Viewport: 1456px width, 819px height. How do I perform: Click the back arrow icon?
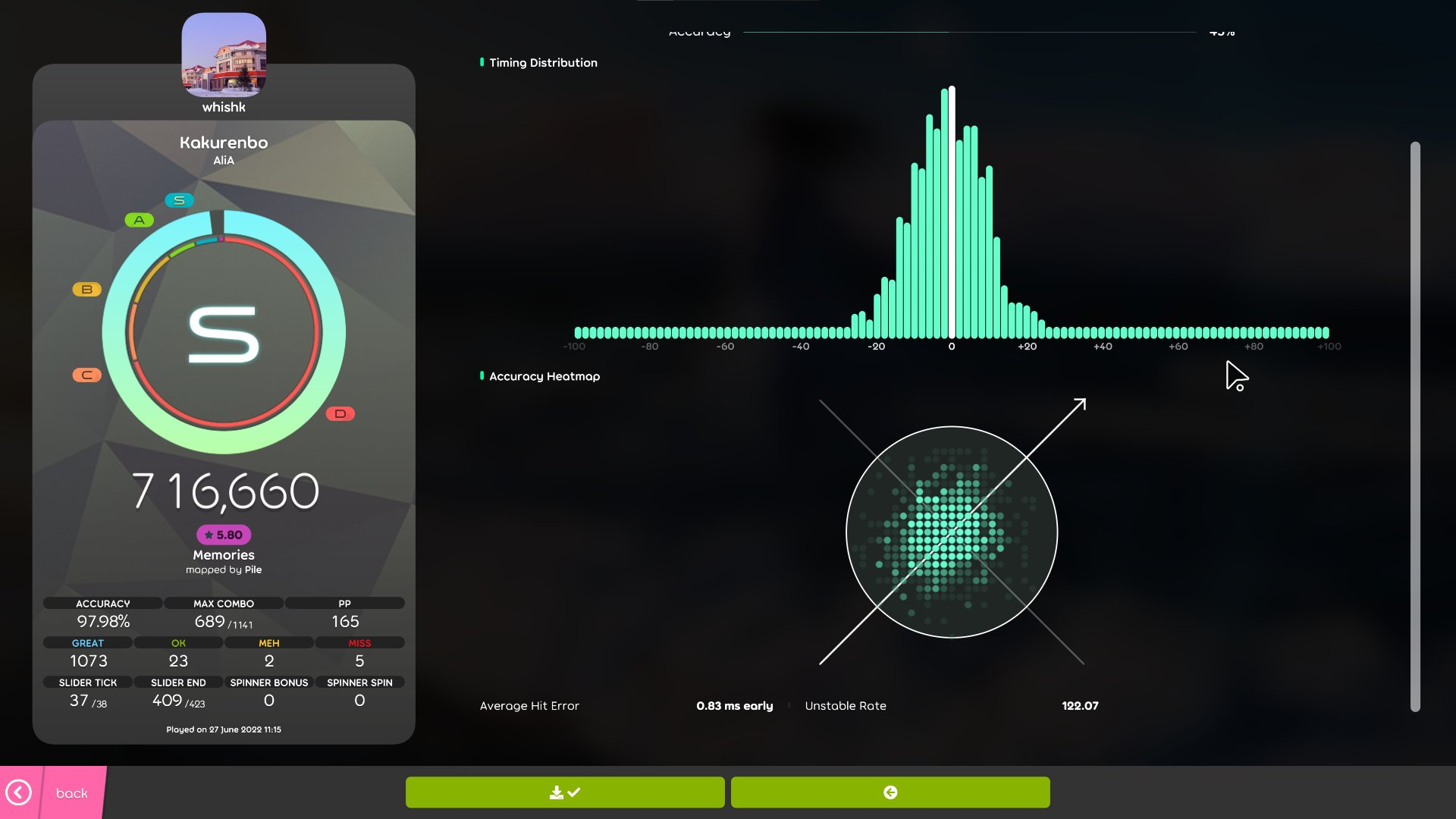19,792
